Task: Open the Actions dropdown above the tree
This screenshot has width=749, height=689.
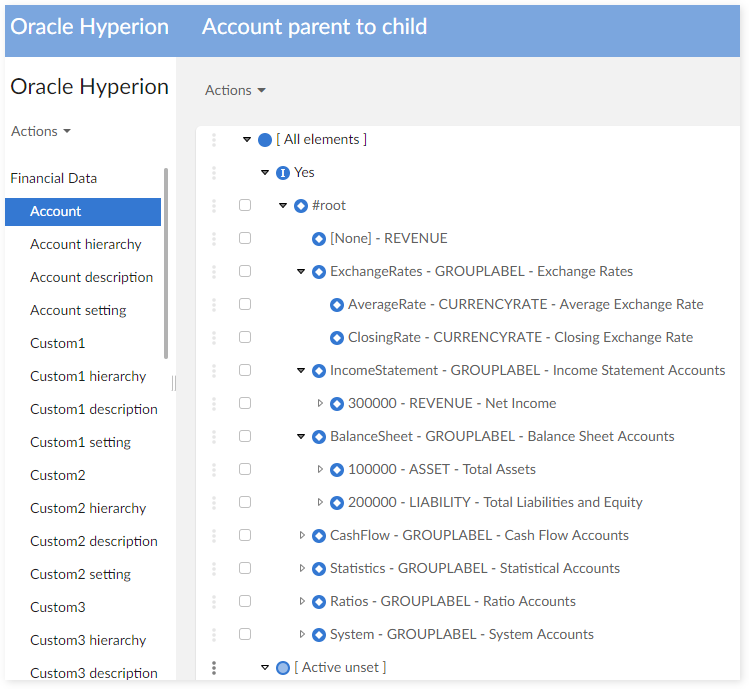Action: pos(235,90)
